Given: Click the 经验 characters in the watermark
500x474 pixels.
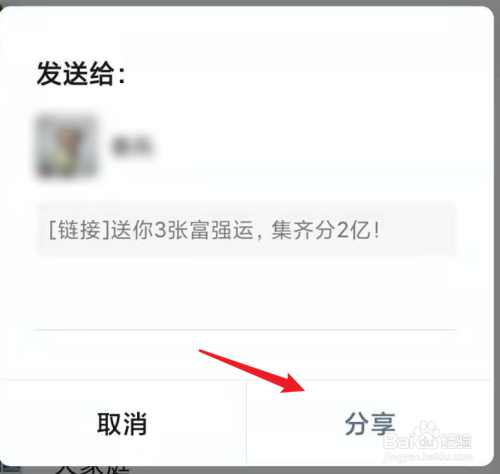Looking at the screenshot, I should click(456, 441).
